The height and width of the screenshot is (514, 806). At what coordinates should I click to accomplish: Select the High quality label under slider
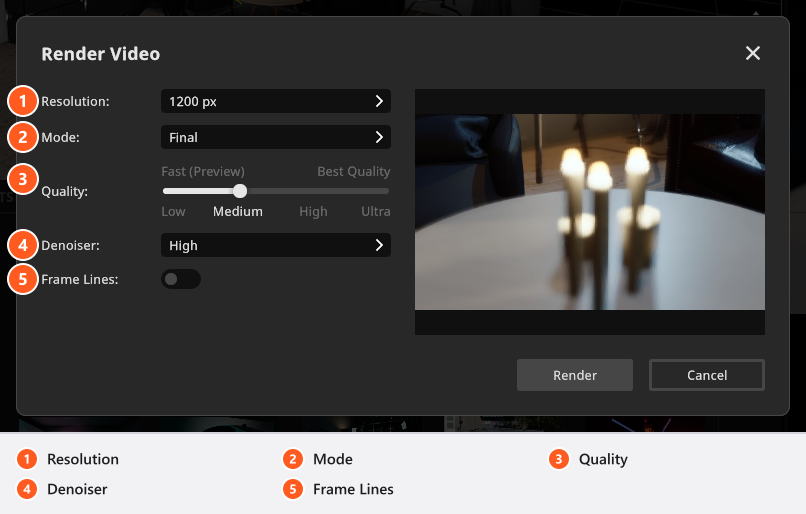pos(313,211)
